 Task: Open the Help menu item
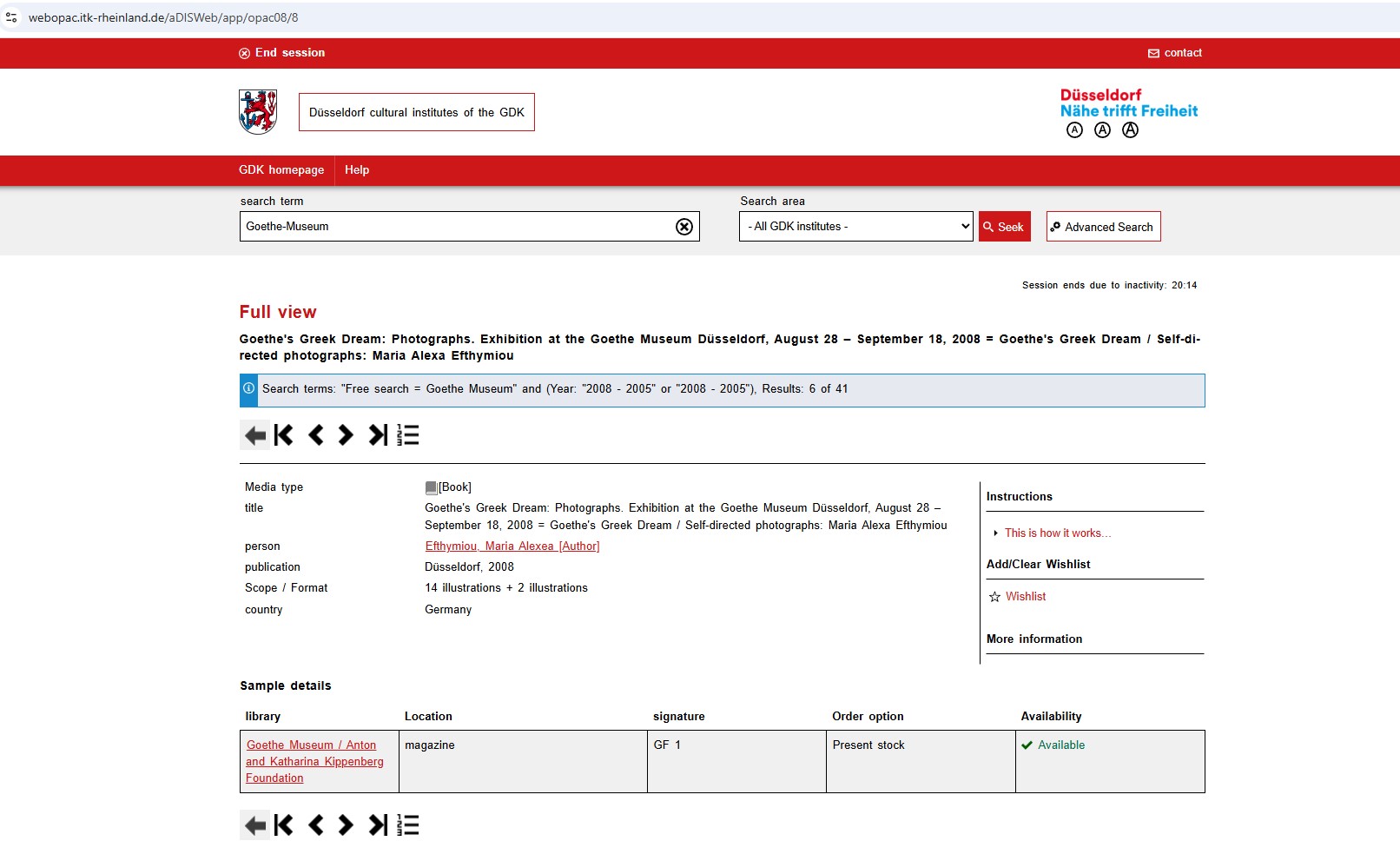[357, 170]
